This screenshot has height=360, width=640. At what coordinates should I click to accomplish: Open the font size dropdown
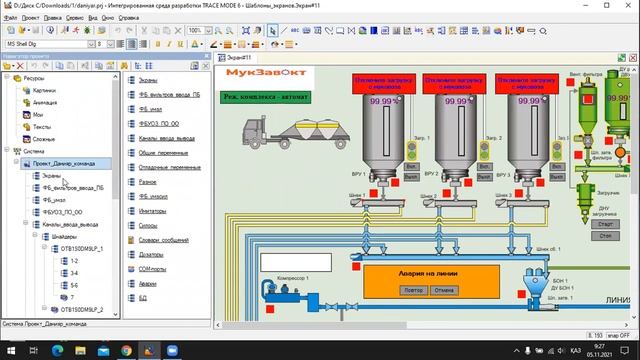point(110,44)
